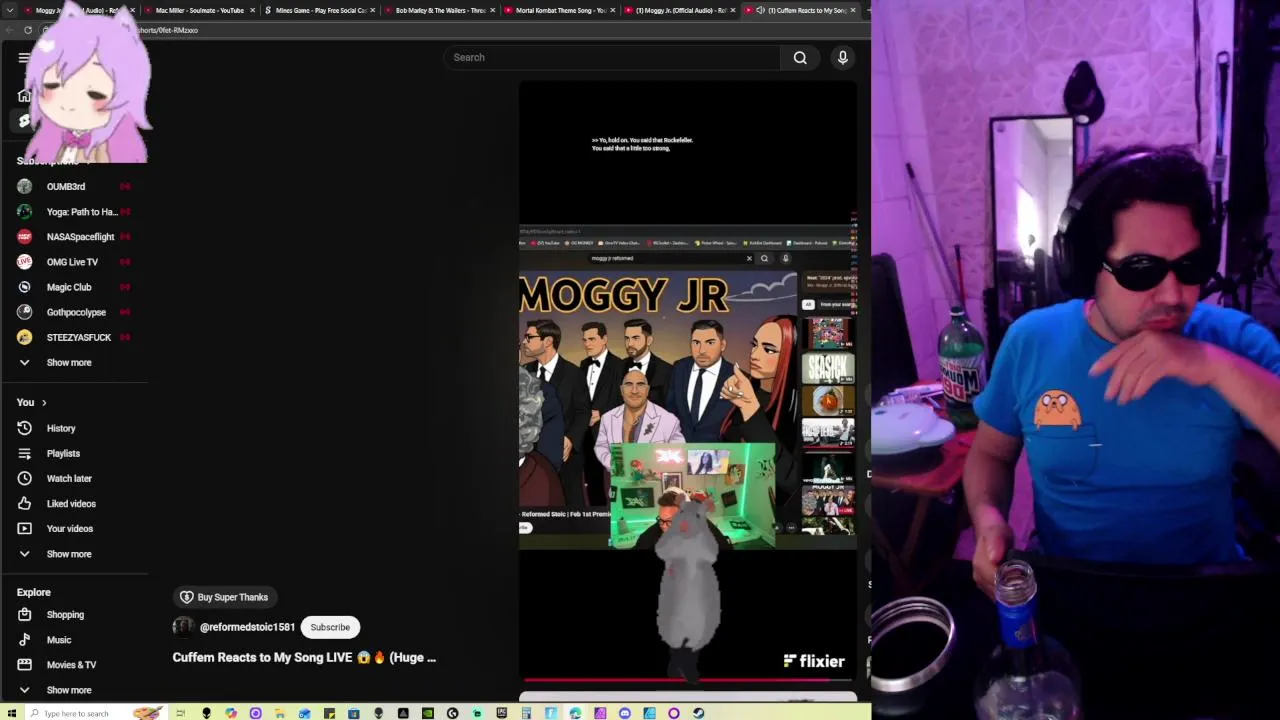Open Microsoft Store from the taskbar
Image resolution: width=1280 pixels, height=720 pixels.
point(353,713)
